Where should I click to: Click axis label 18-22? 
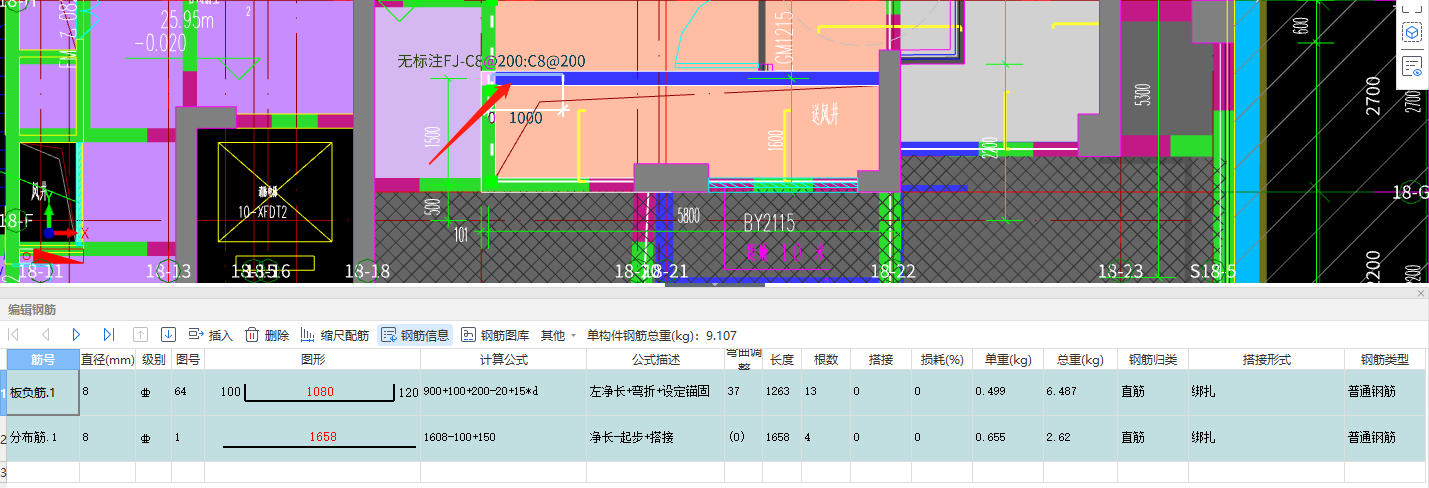tap(893, 271)
